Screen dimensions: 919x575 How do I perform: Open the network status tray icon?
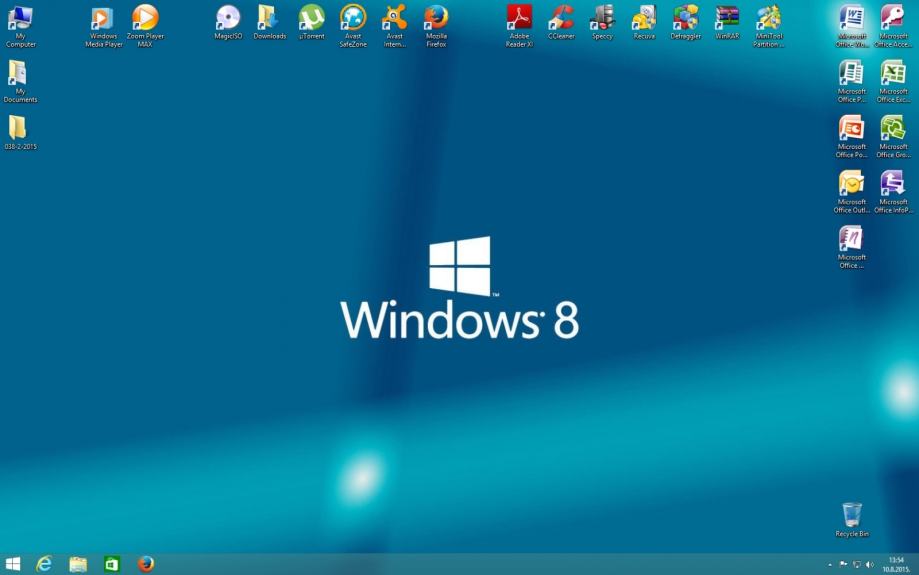pyautogui.click(x=857, y=564)
